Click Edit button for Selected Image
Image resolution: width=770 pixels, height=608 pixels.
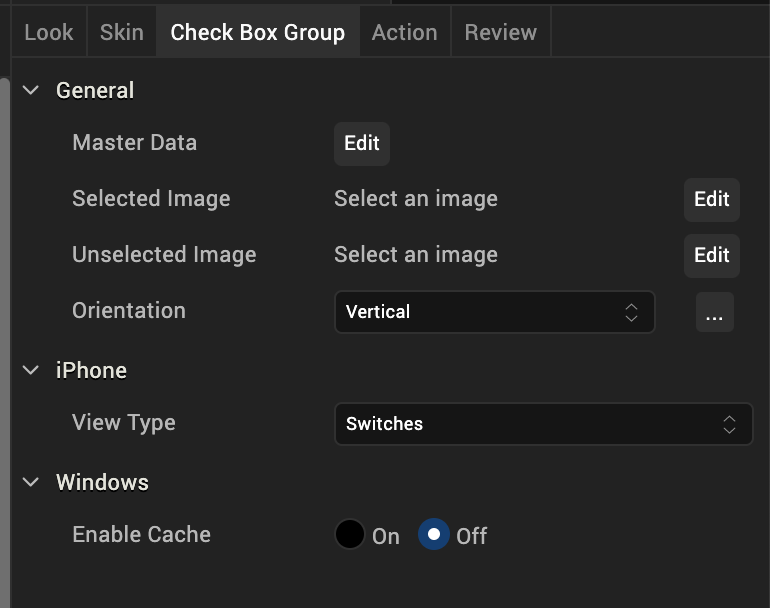pos(711,199)
